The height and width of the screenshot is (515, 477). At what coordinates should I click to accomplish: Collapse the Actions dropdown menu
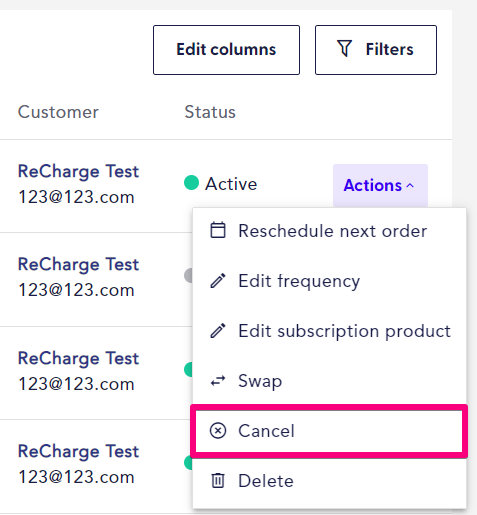coord(380,185)
